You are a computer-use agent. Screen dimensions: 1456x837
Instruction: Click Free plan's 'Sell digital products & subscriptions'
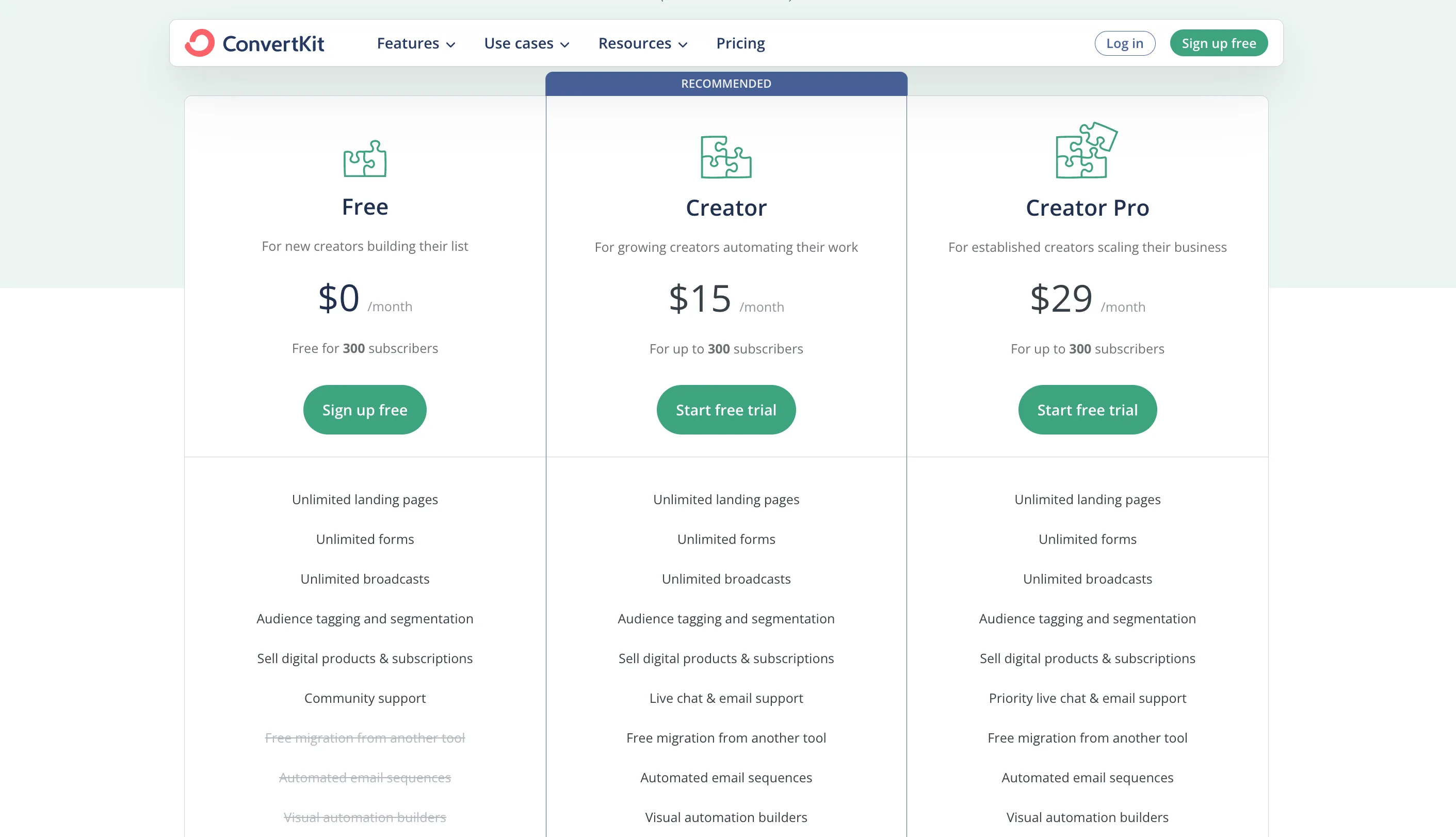365,659
